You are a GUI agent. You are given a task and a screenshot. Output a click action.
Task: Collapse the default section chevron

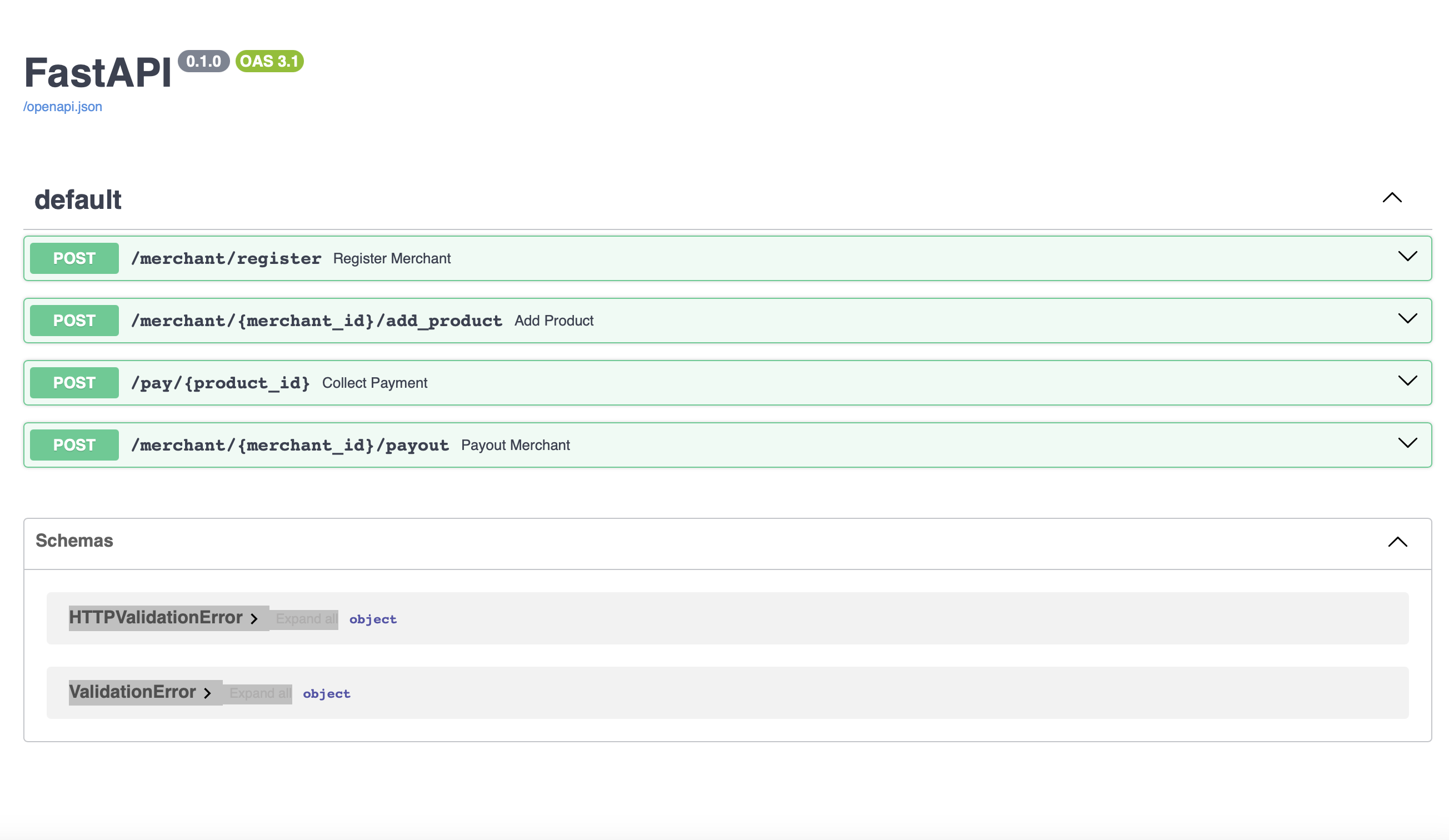click(1392, 198)
